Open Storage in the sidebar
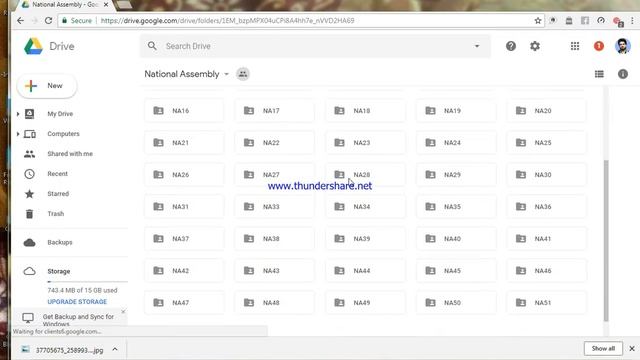The image size is (640, 360). coord(58,271)
